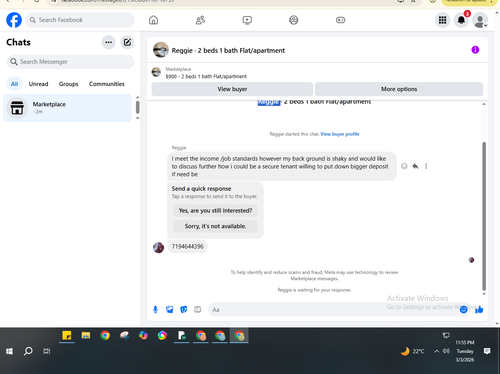Open Chats options three-dot menu
The width and height of the screenshot is (500, 374).
point(108,42)
